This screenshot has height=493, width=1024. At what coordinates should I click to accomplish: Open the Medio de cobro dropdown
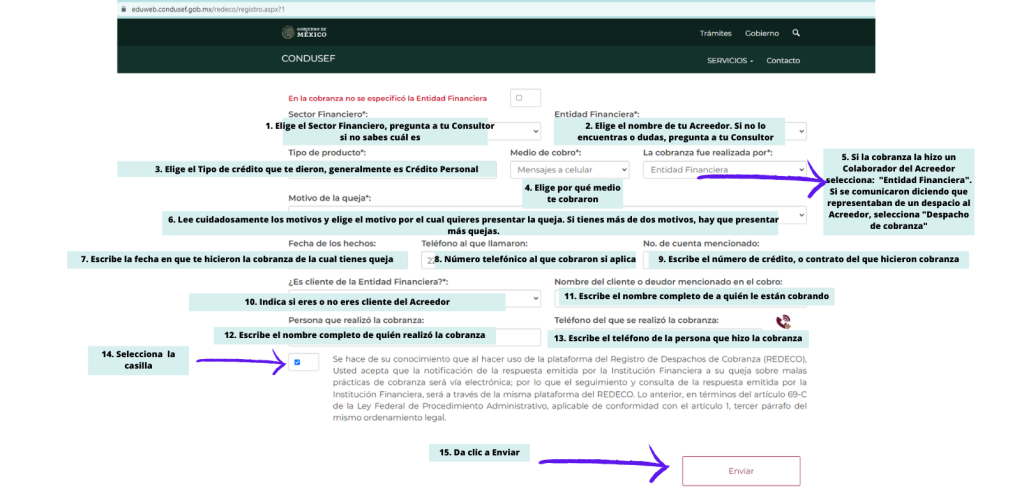point(569,170)
